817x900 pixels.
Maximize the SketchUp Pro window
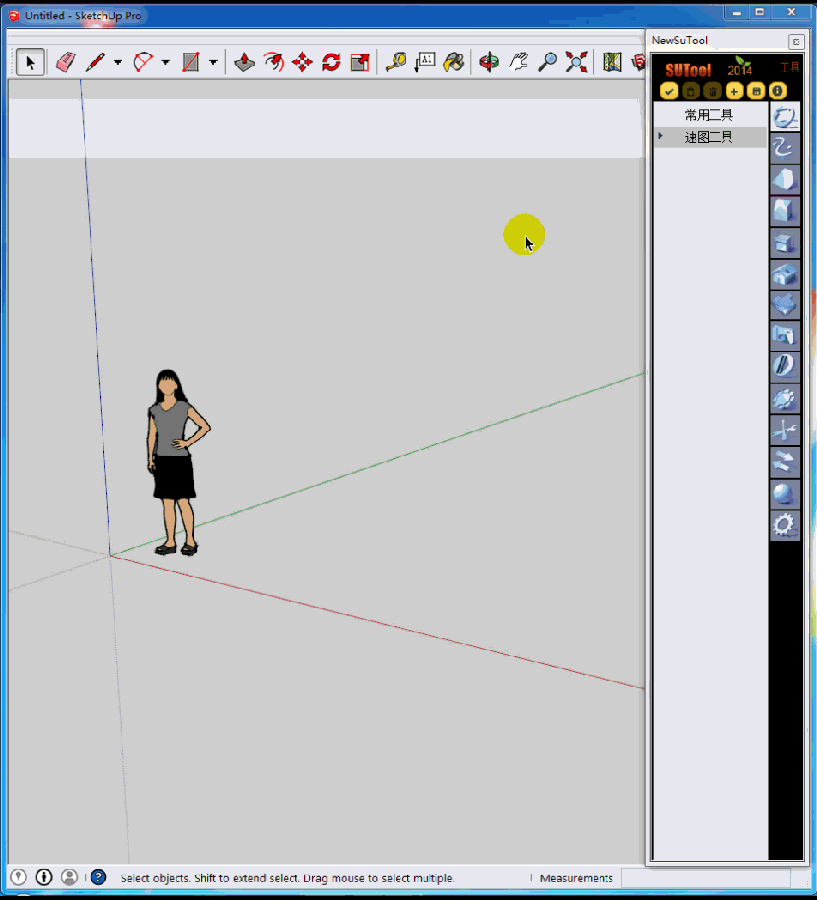click(760, 12)
